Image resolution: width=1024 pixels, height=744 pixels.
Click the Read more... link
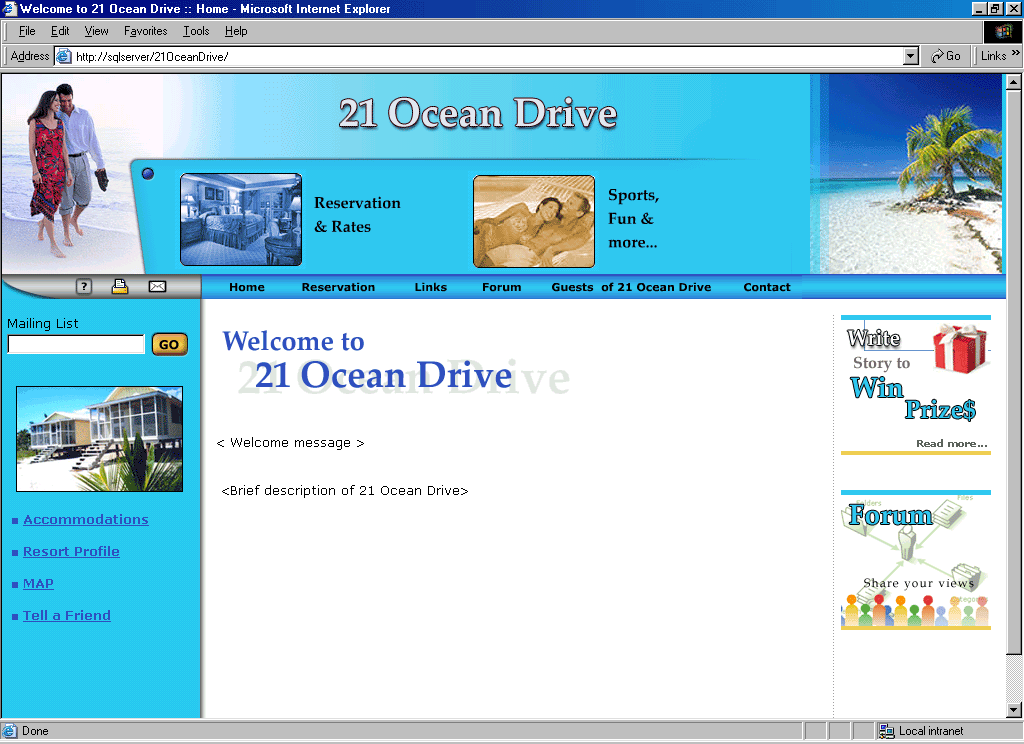click(x=952, y=443)
